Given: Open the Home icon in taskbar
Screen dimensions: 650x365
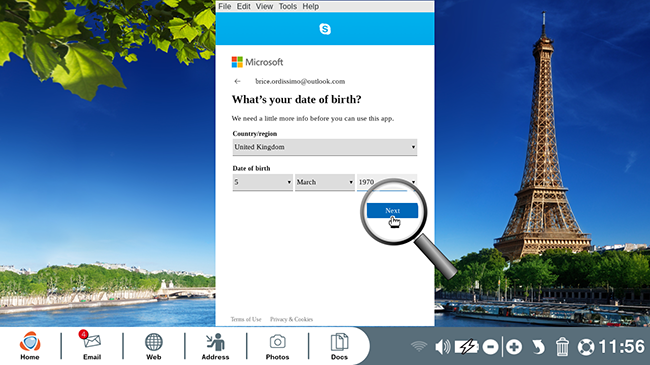Looking at the screenshot, I should 30,346.
